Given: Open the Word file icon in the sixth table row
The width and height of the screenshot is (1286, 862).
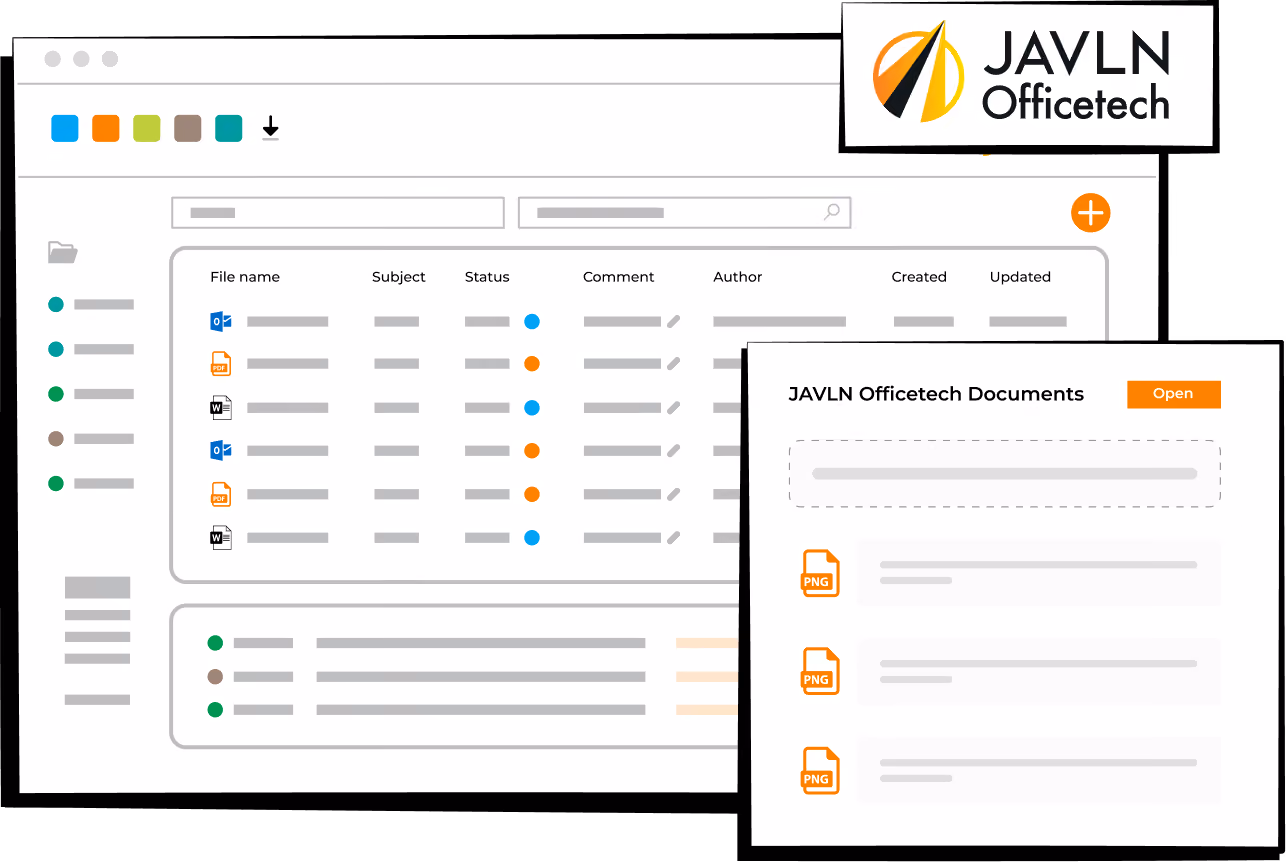Looking at the screenshot, I should [x=221, y=538].
